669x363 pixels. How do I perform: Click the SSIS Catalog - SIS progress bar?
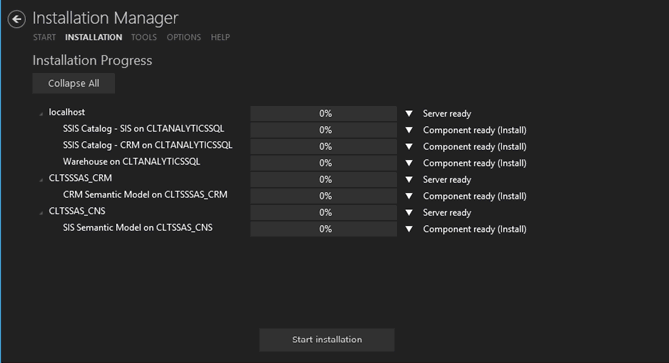324,130
